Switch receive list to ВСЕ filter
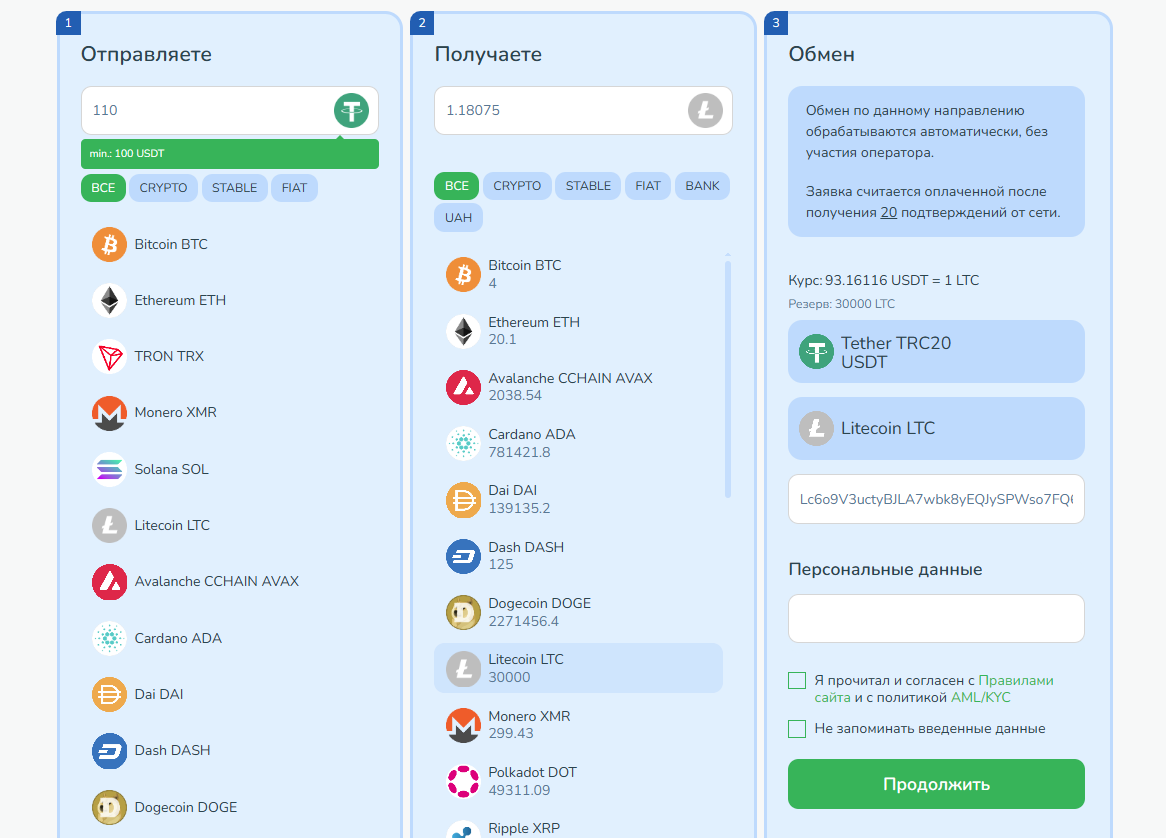1166x838 pixels. pyautogui.click(x=457, y=186)
